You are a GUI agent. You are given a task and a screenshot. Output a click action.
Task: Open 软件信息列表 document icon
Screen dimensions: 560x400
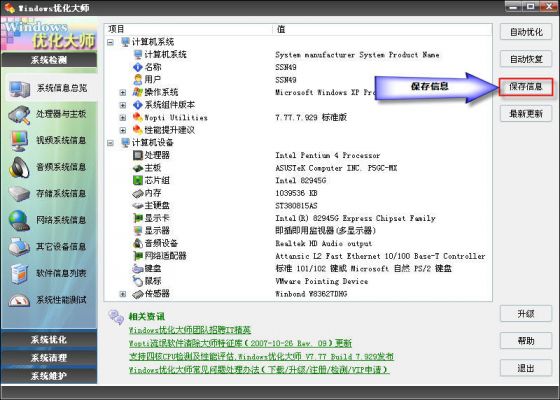pyautogui.click(x=19, y=273)
